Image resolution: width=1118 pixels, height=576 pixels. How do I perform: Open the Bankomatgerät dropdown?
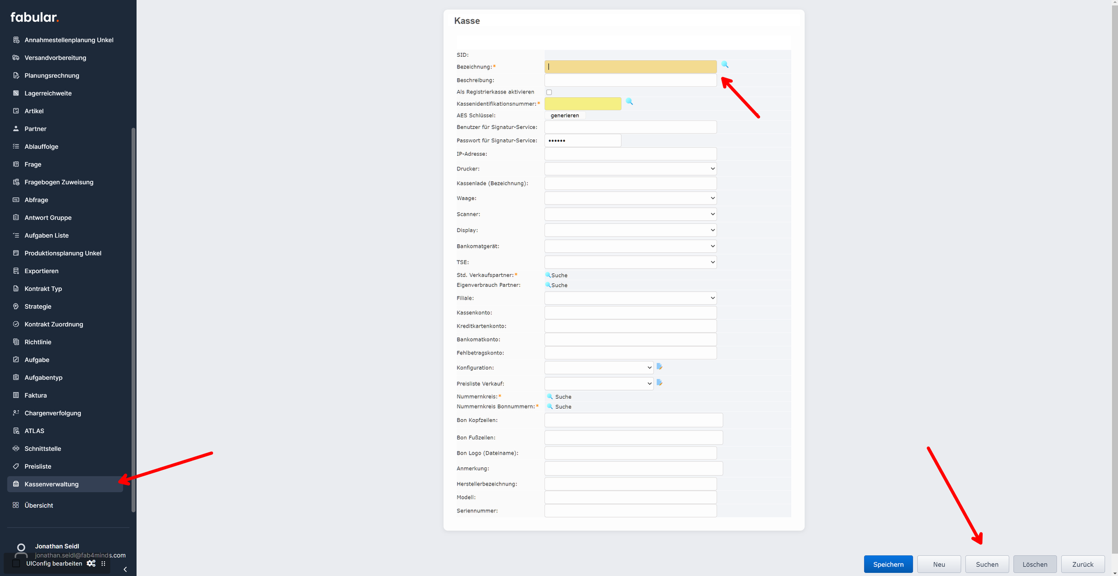pyautogui.click(x=630, y=246)
